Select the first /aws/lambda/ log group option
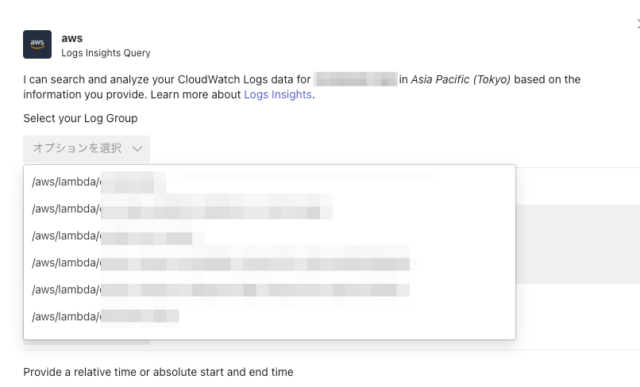This screenshot has width=640, height=387. (269, 182)
